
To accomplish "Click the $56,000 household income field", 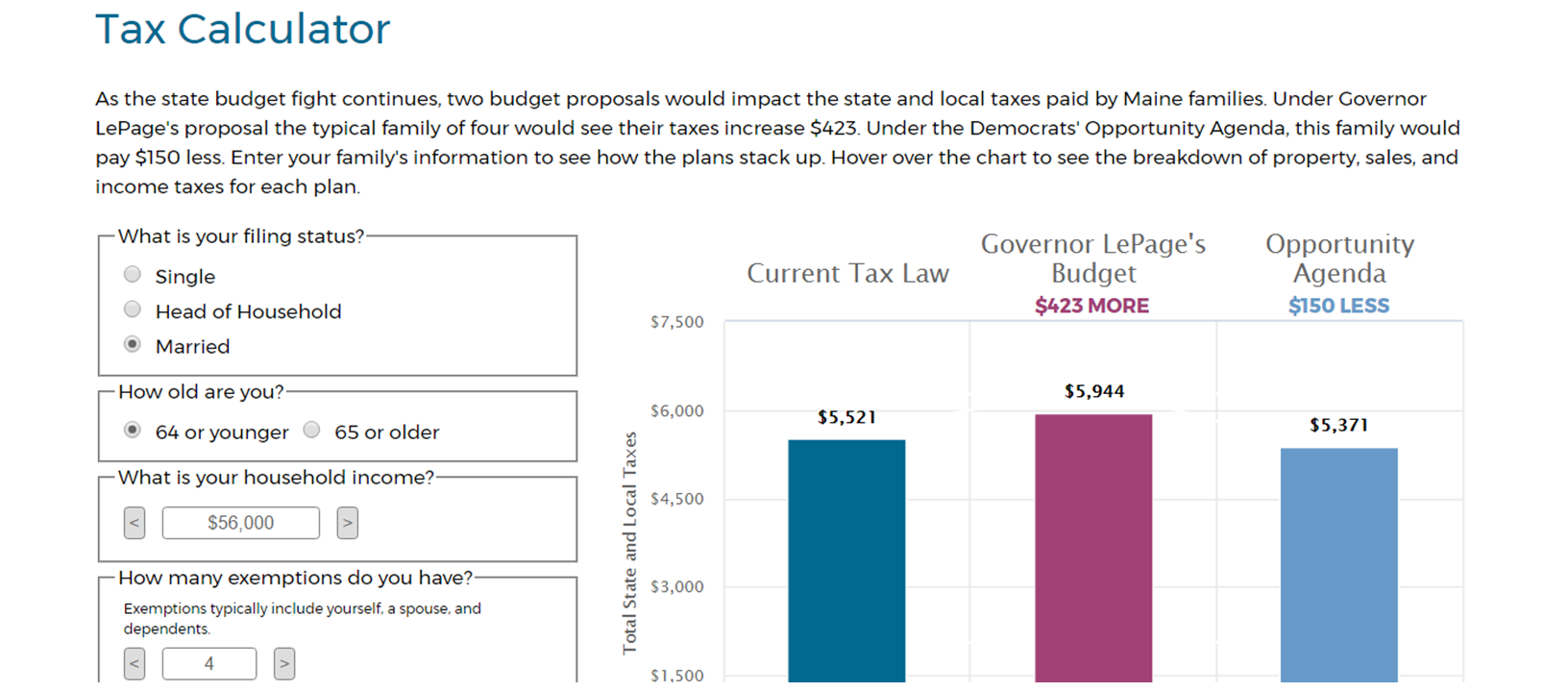I will 241,523.
